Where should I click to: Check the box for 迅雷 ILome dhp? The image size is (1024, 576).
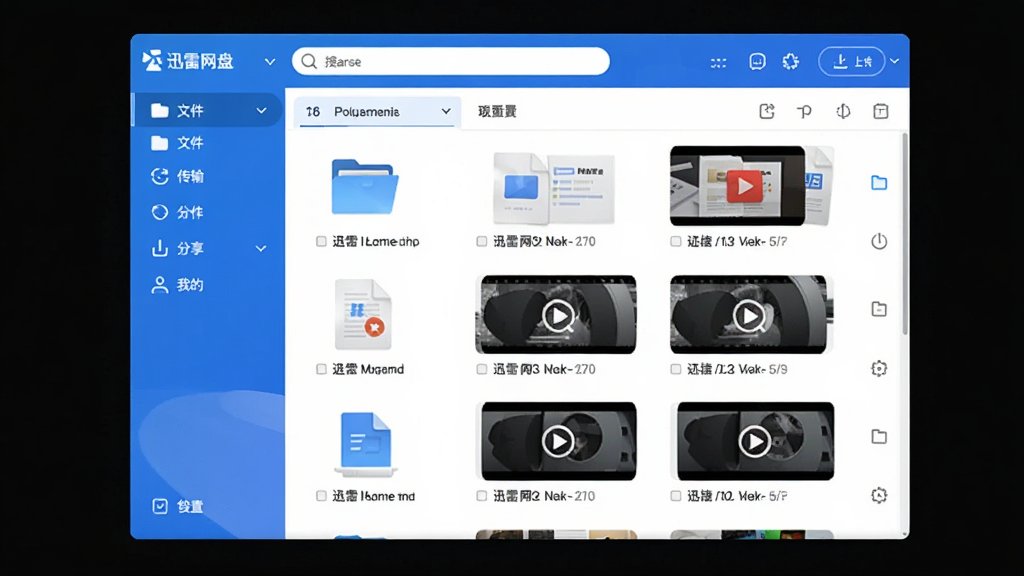pos(321,242)
